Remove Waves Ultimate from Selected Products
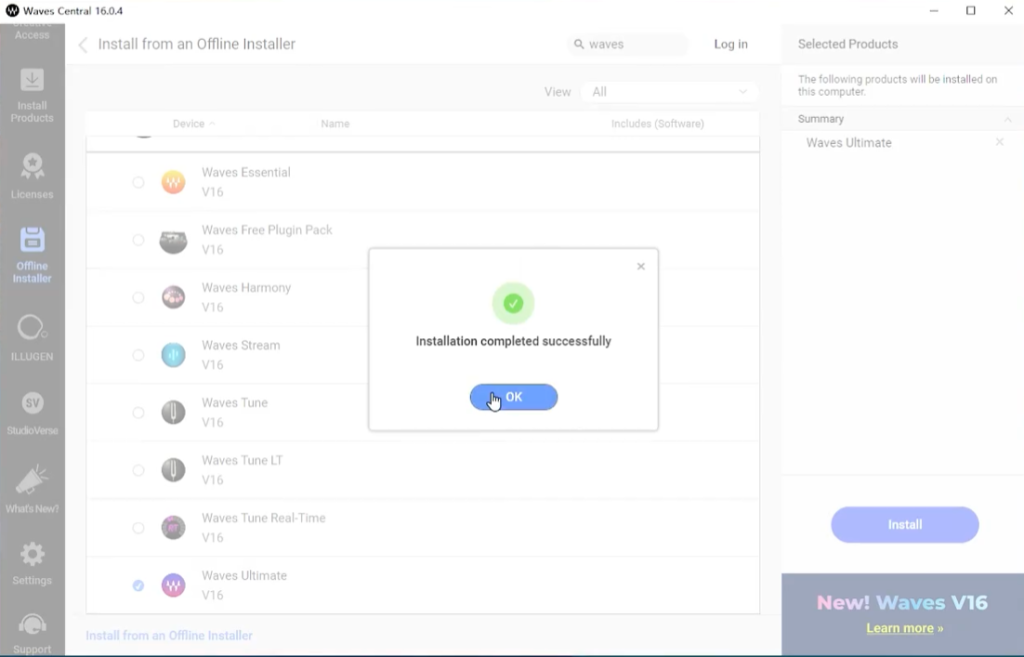 999,142
